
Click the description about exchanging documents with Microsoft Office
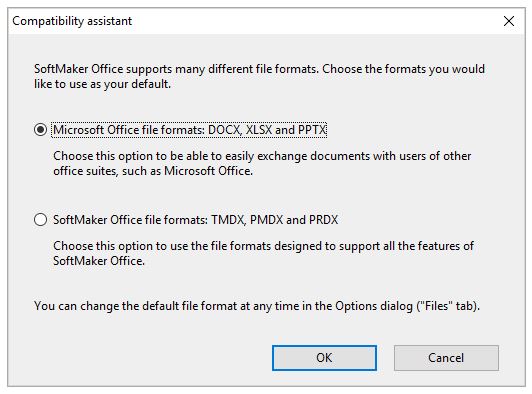pyautogui.click(x=262, y=163)
